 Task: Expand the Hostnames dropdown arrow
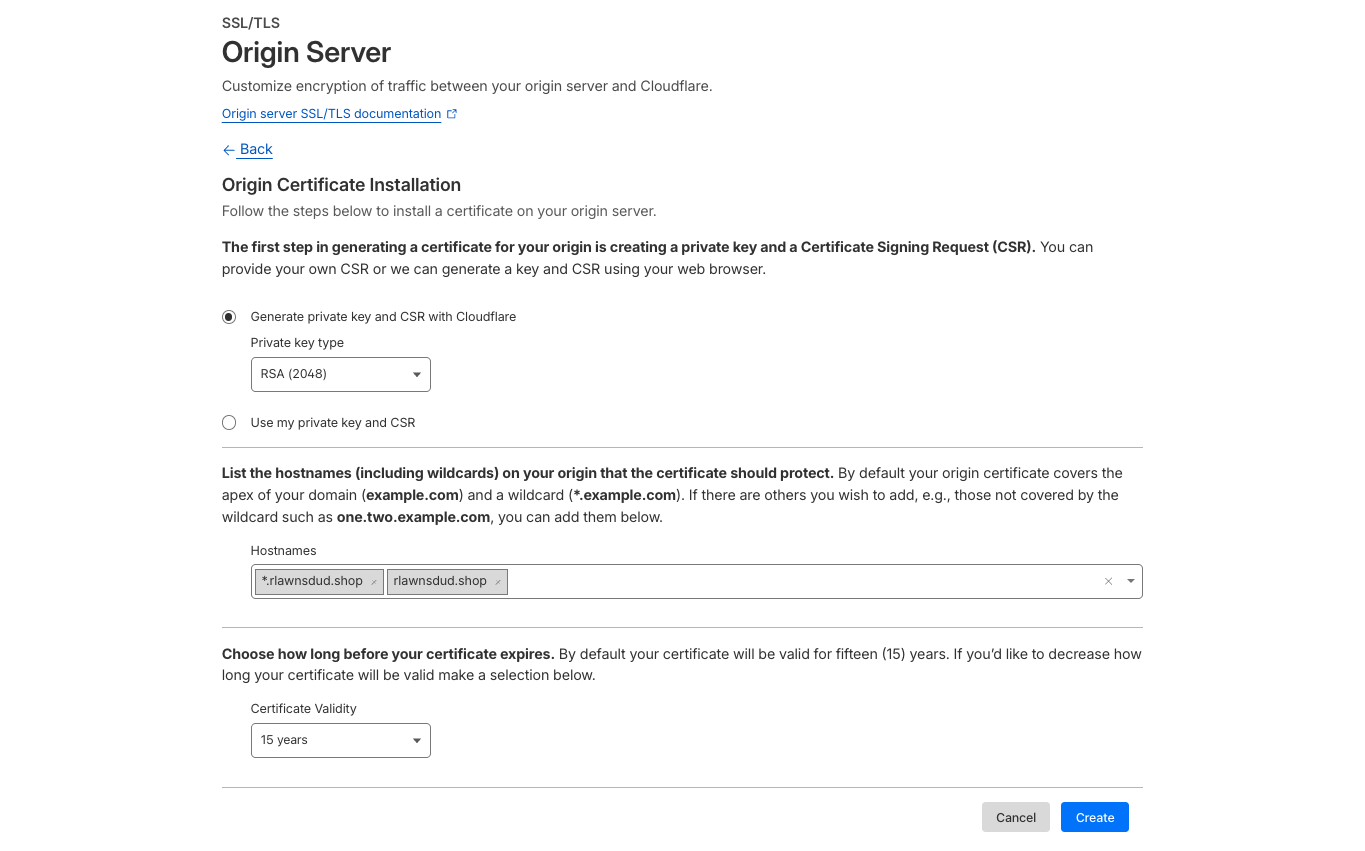(x=1131, y=581)
